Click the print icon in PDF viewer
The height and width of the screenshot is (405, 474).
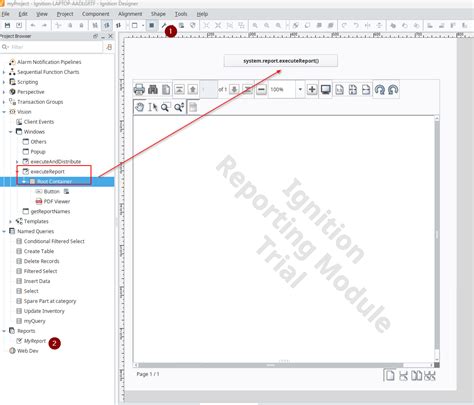point(139,89)
